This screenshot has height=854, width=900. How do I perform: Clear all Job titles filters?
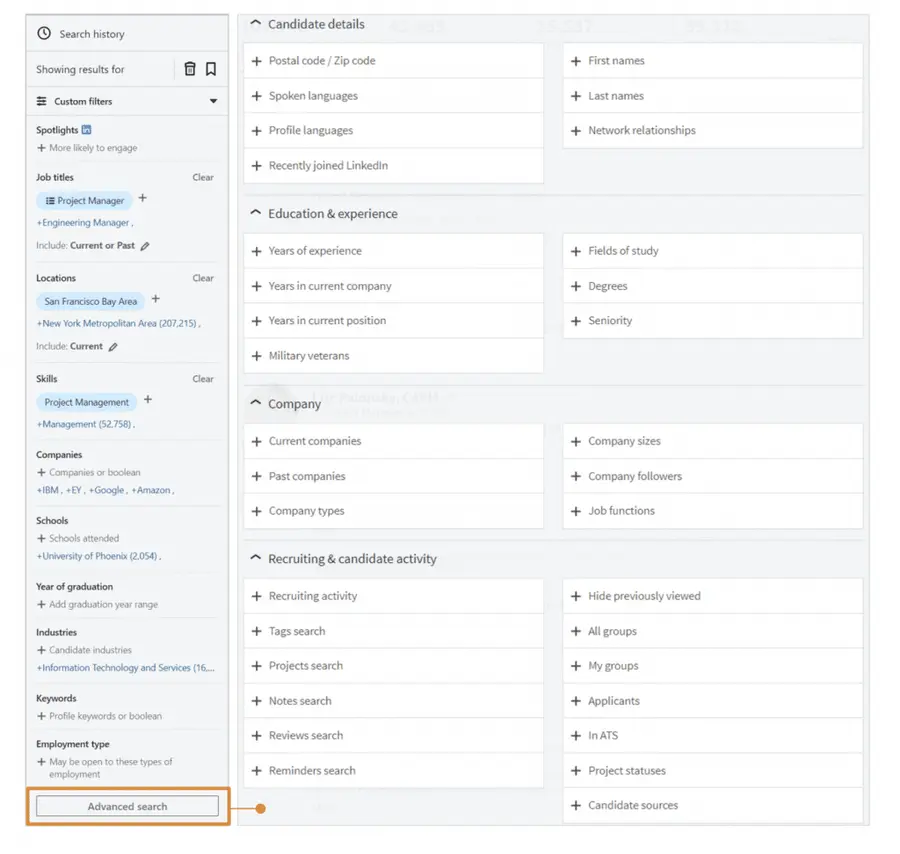(203, 177)
